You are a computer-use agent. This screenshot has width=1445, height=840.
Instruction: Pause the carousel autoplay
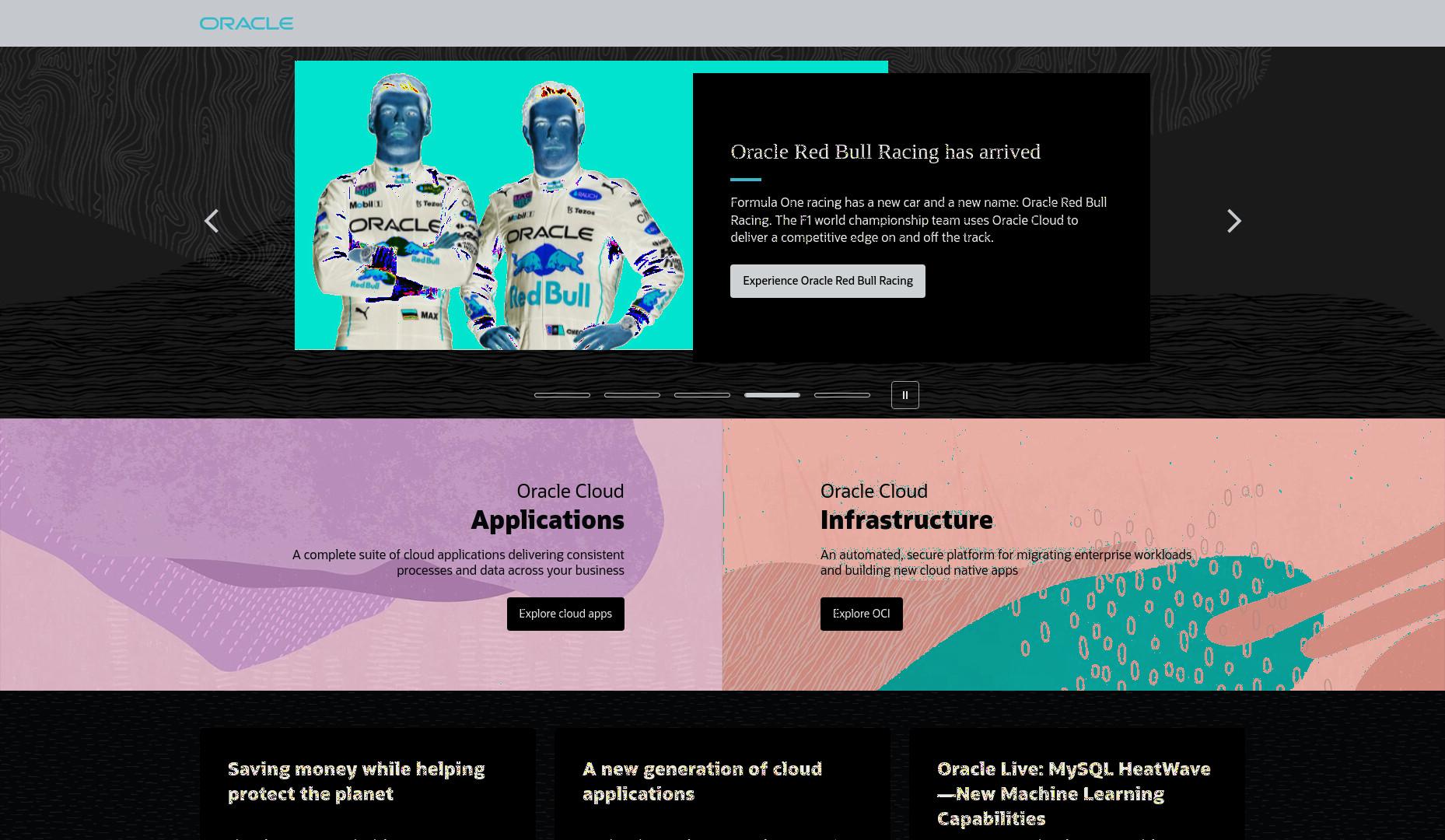904,395
